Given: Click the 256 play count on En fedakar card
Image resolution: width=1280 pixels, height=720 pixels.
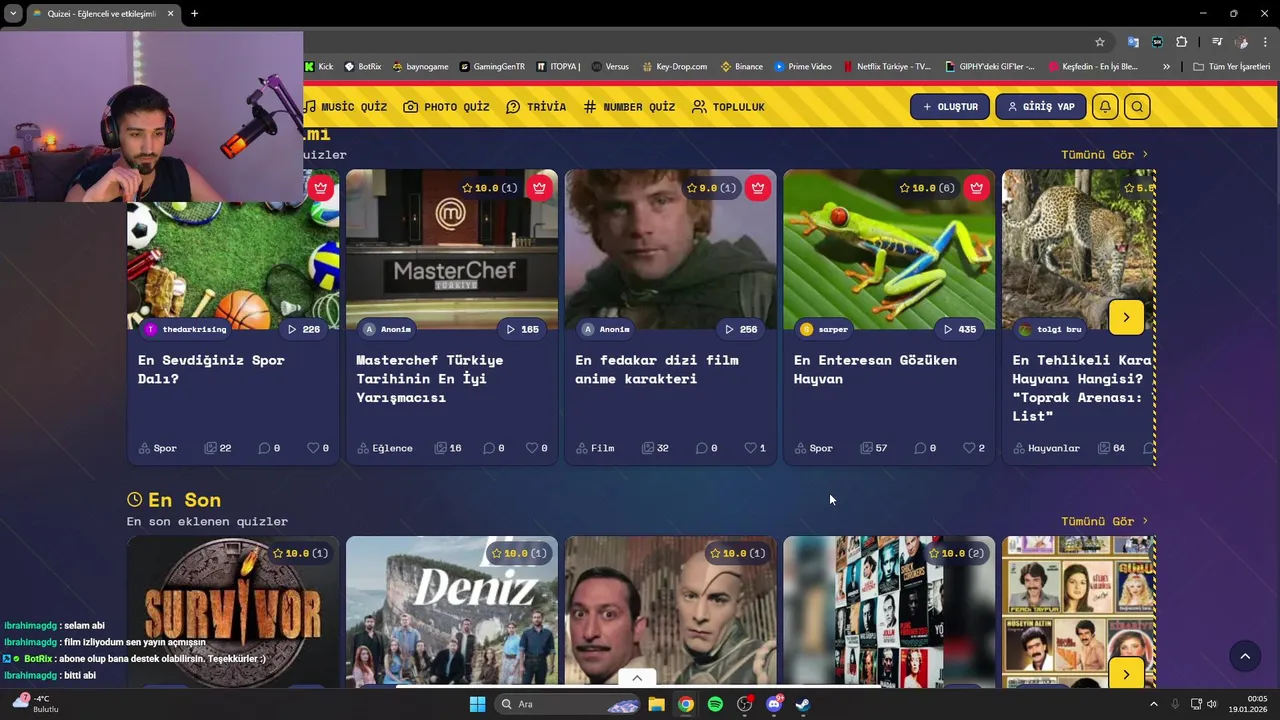Looking at the screenshot, I should click(x=741, y=329).
